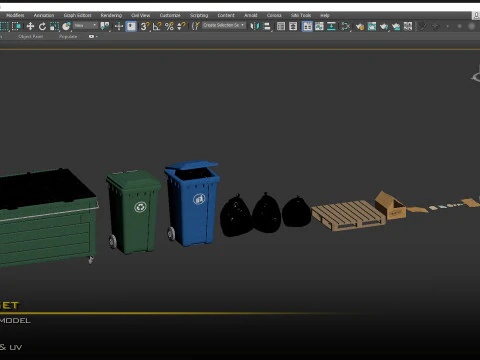Open the SiNi Tools menu

pos(301,15)
